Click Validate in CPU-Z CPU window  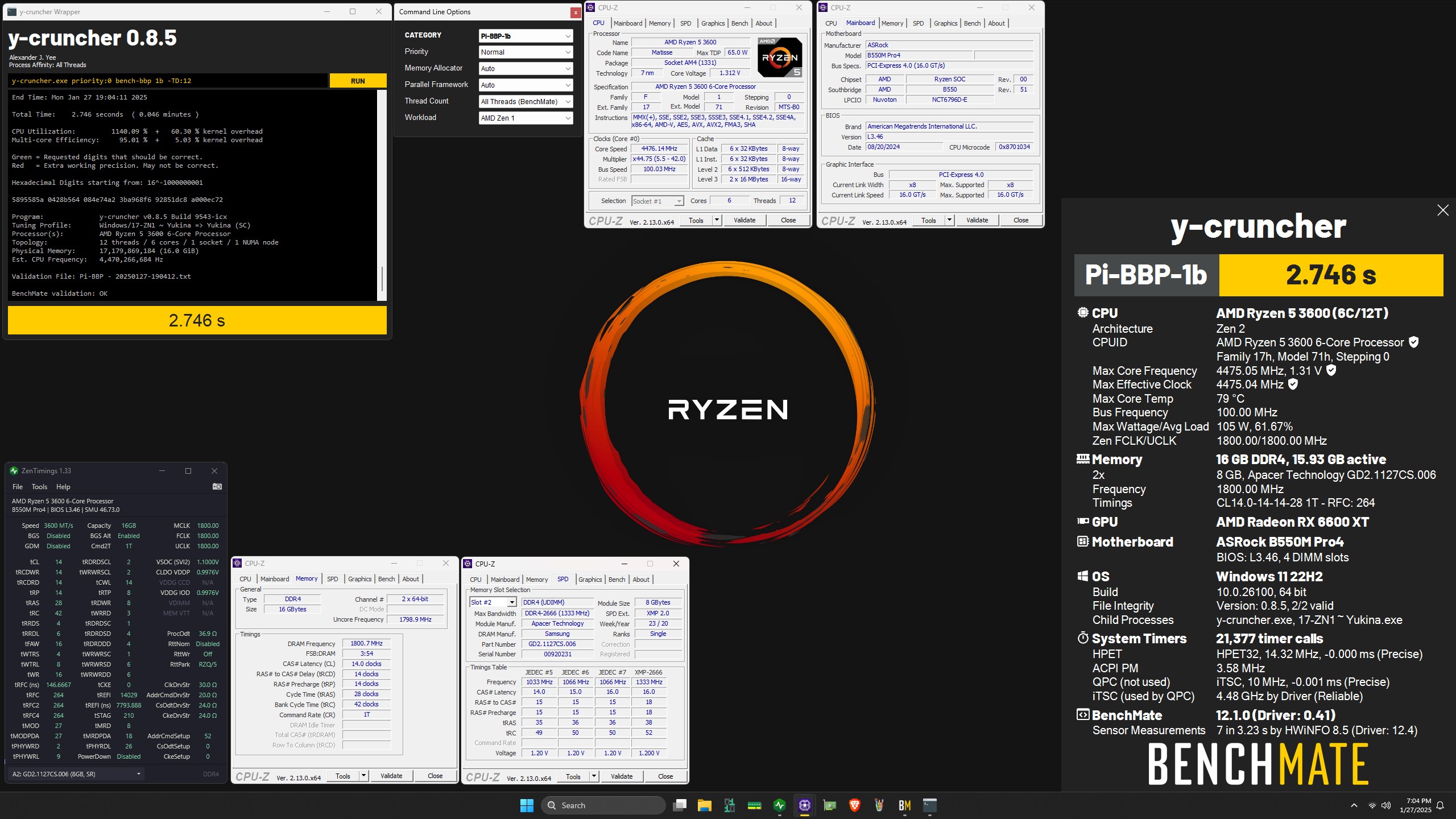744,220
